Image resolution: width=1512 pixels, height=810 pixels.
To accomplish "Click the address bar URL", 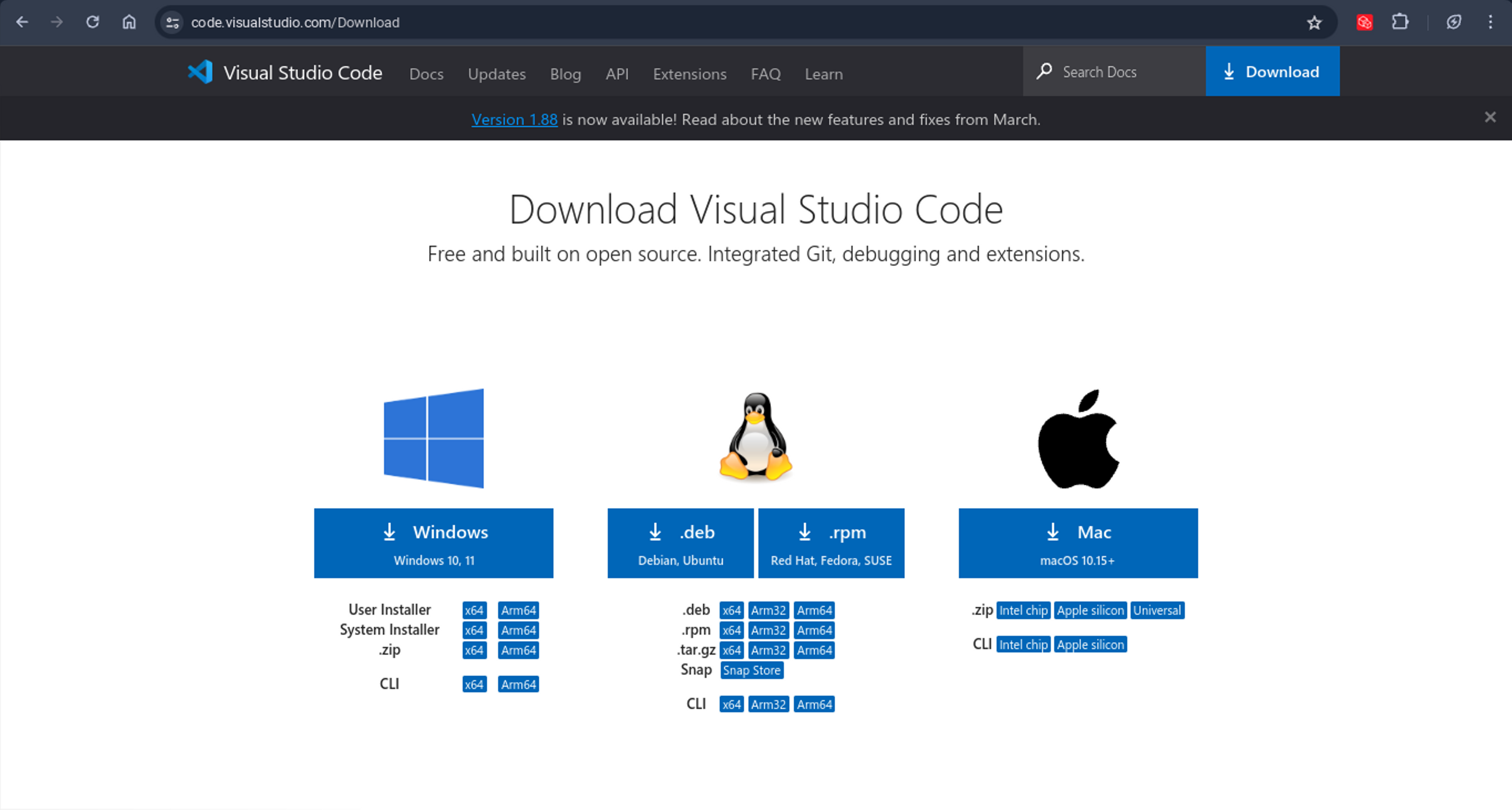I will (x=295, y=22).
